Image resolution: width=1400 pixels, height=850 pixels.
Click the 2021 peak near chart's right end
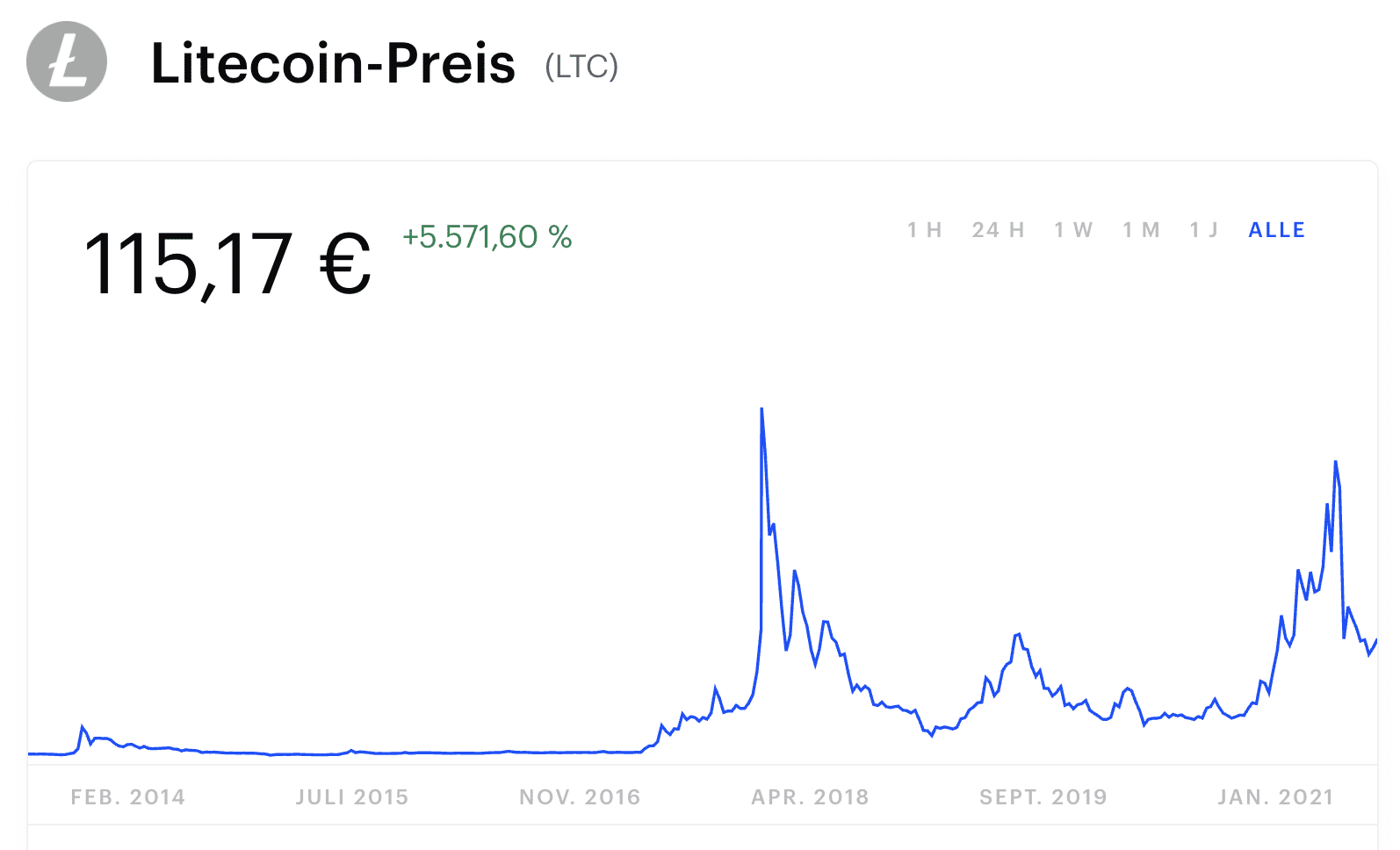click(1335, 463)
